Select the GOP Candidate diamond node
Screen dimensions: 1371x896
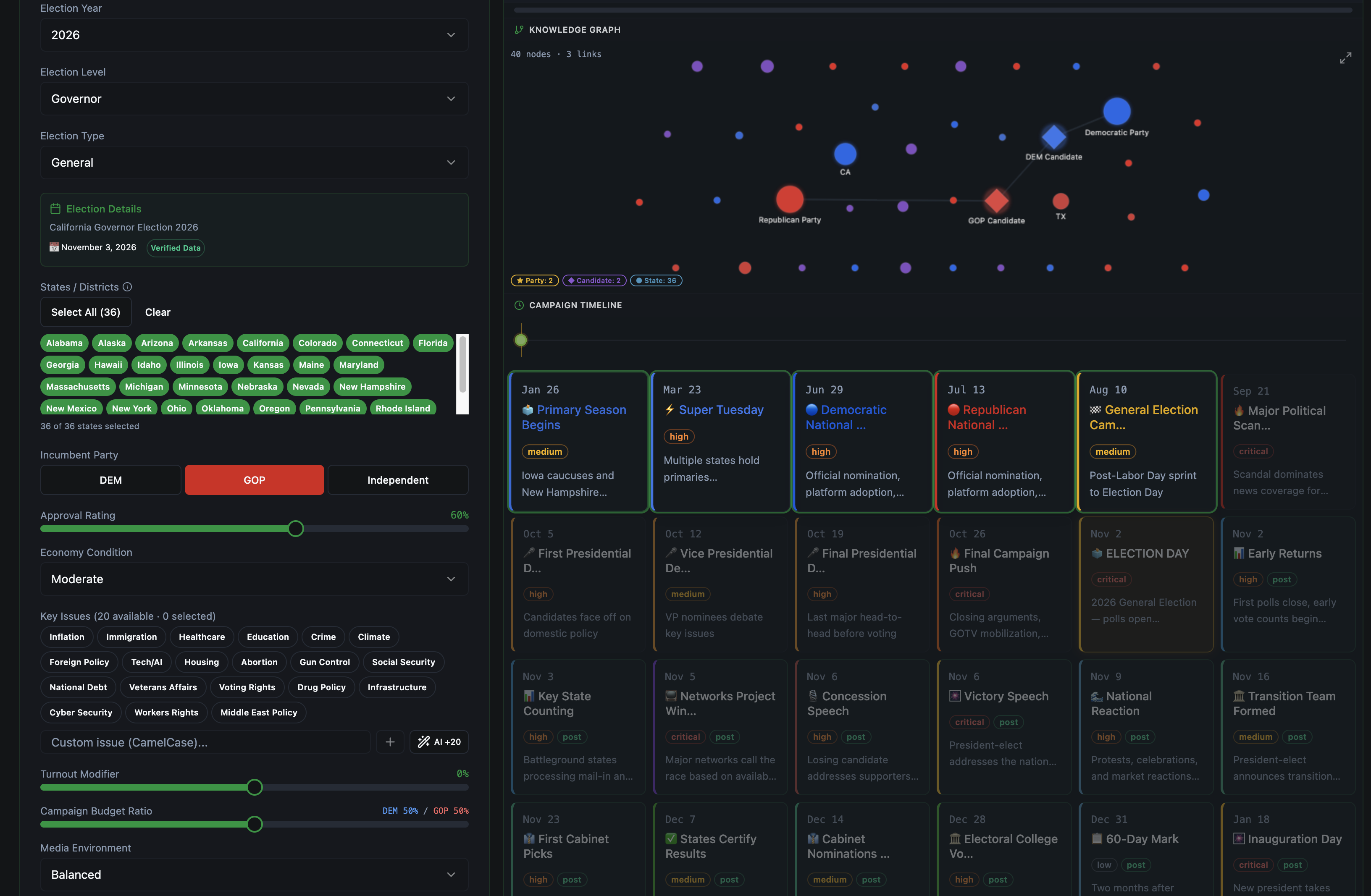996,200
